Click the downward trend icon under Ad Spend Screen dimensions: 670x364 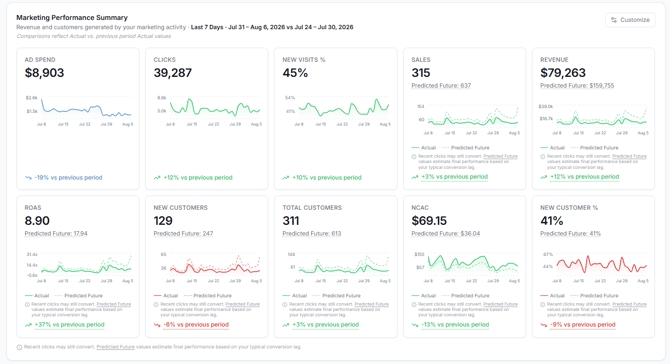tap(28, 178)
